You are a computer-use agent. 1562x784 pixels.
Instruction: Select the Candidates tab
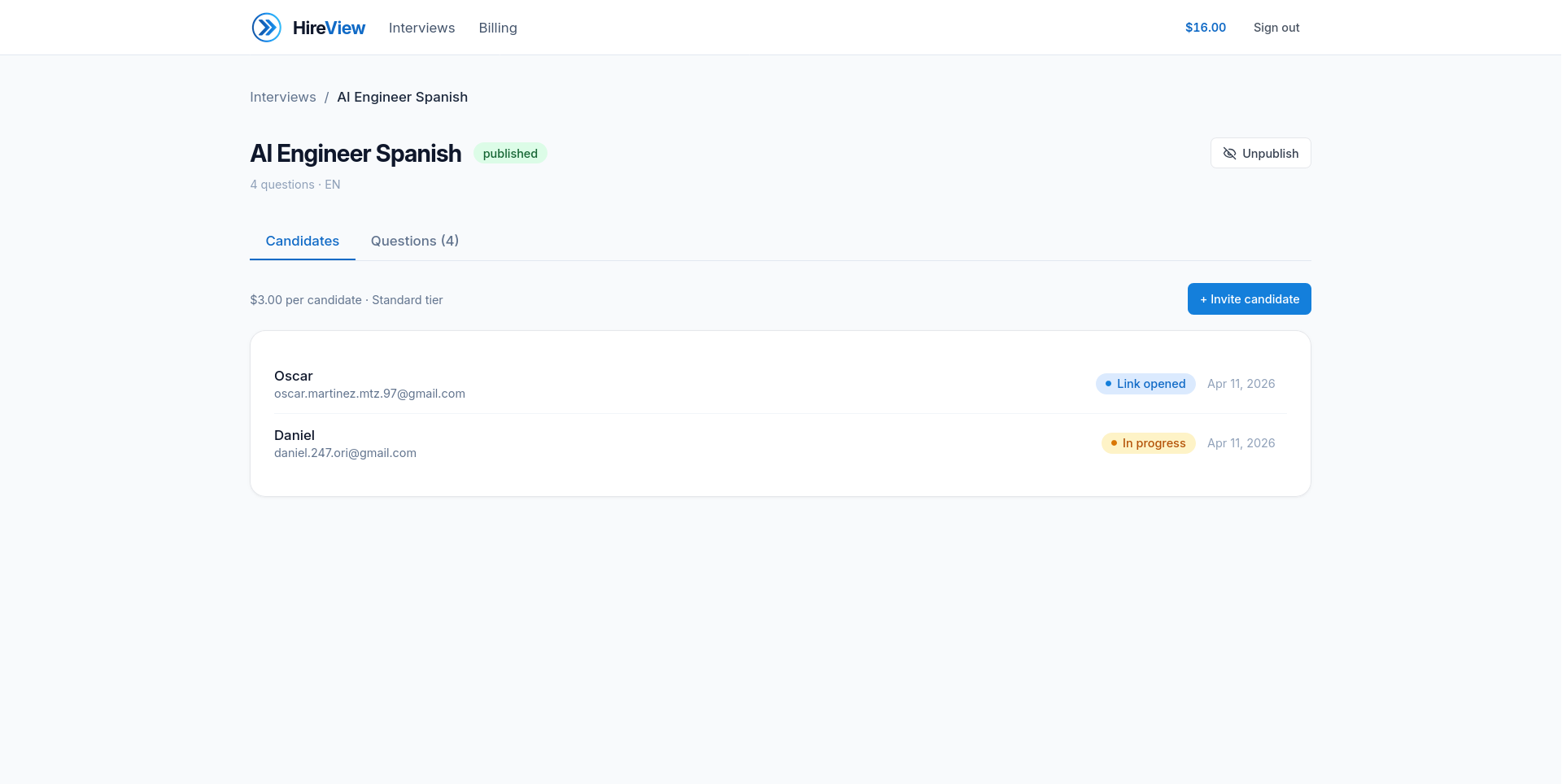302,241
